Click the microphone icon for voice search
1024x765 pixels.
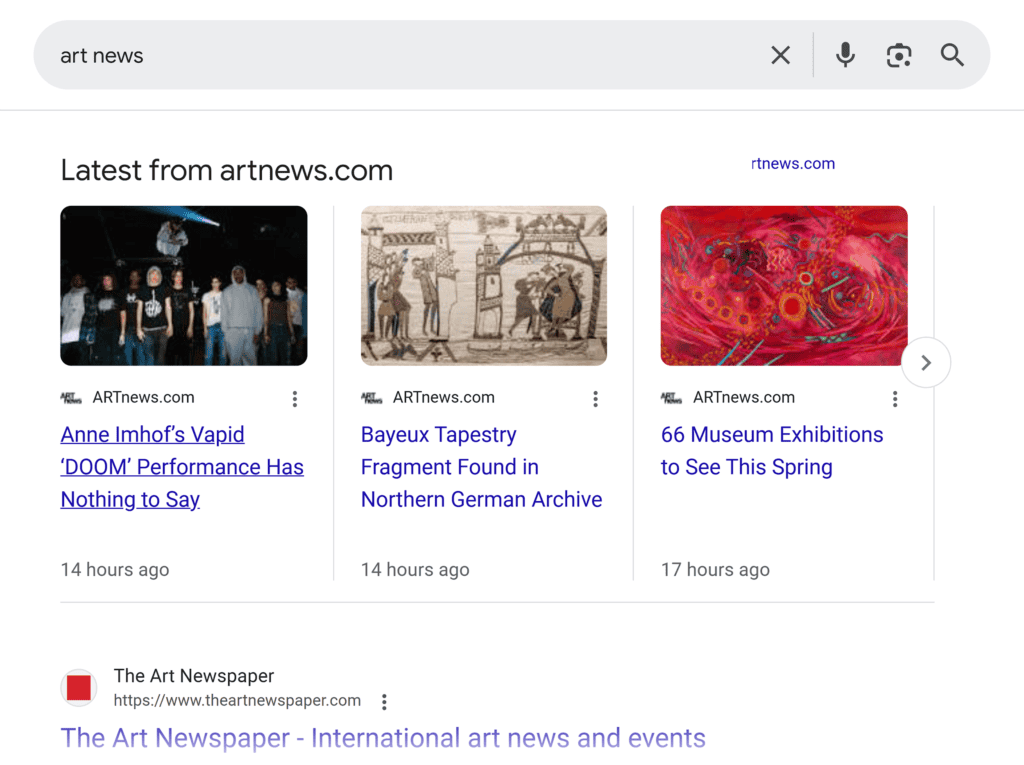click(x=845, y=55)
